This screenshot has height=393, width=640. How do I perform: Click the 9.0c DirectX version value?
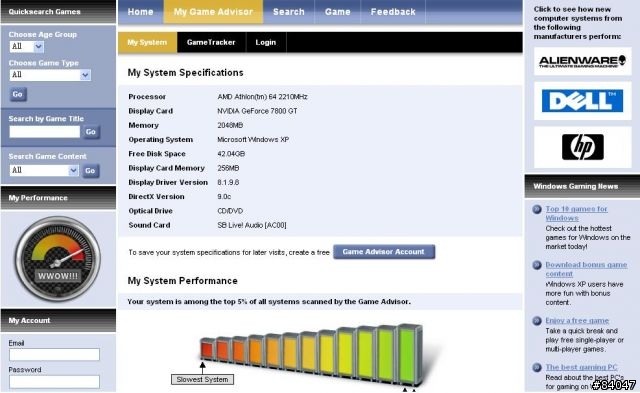click(224, 197)
